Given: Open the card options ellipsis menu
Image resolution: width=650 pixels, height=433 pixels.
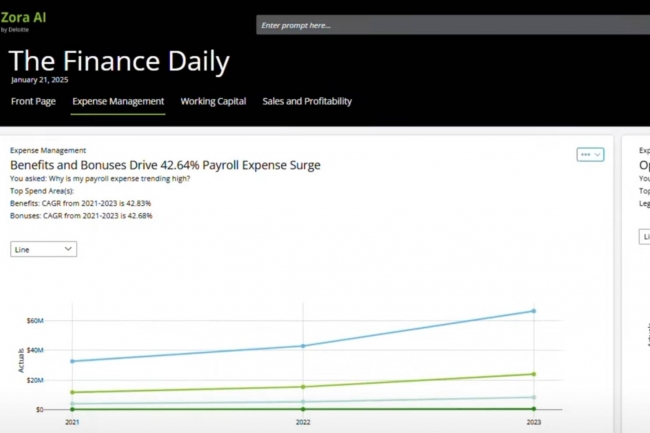Looking at the screenshot, I should pyautogui.click(x=591, y=155).
